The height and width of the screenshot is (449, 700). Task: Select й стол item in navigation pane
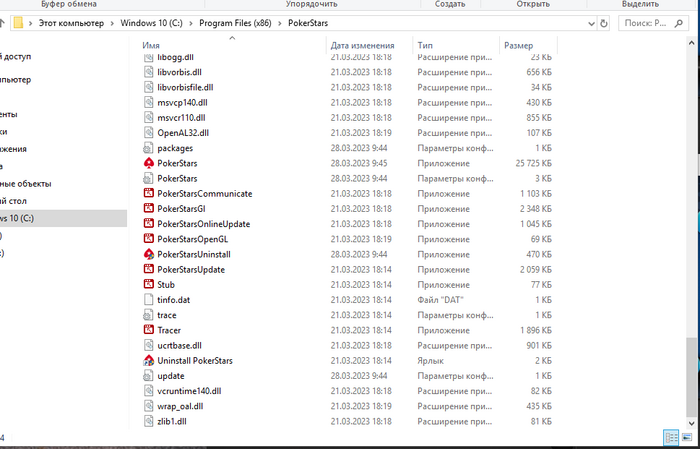click(13, 201)
